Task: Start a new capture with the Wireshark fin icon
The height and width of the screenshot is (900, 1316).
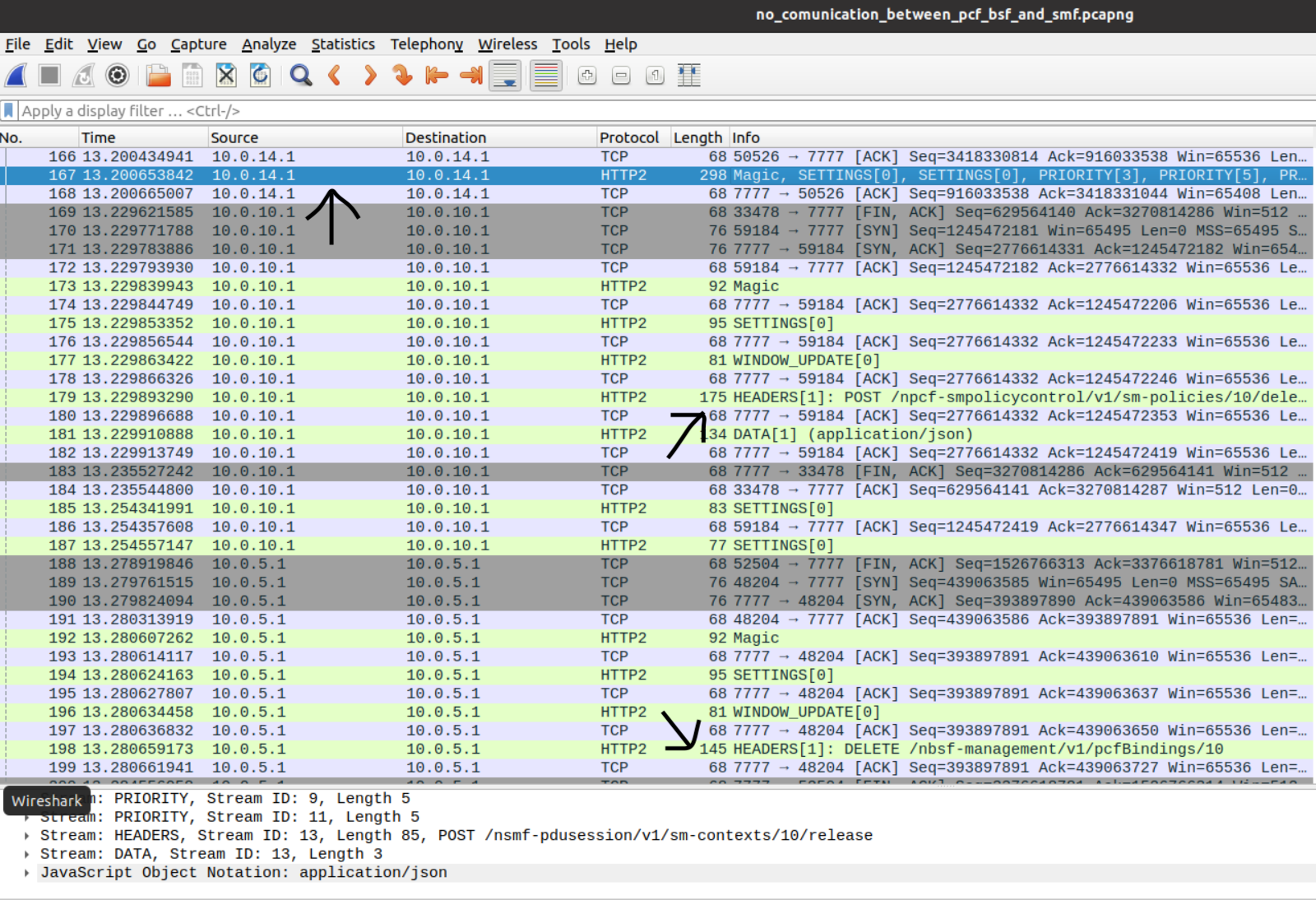Action: click(x=15, y=75)
